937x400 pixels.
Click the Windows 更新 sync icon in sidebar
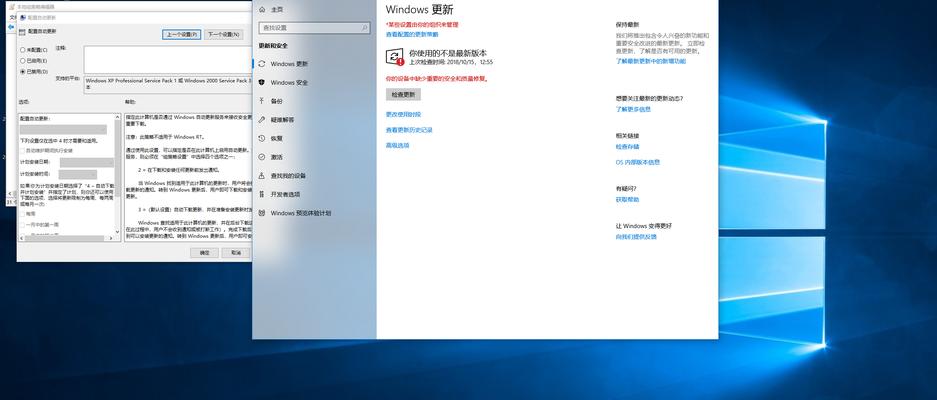(x=262, y=64)
